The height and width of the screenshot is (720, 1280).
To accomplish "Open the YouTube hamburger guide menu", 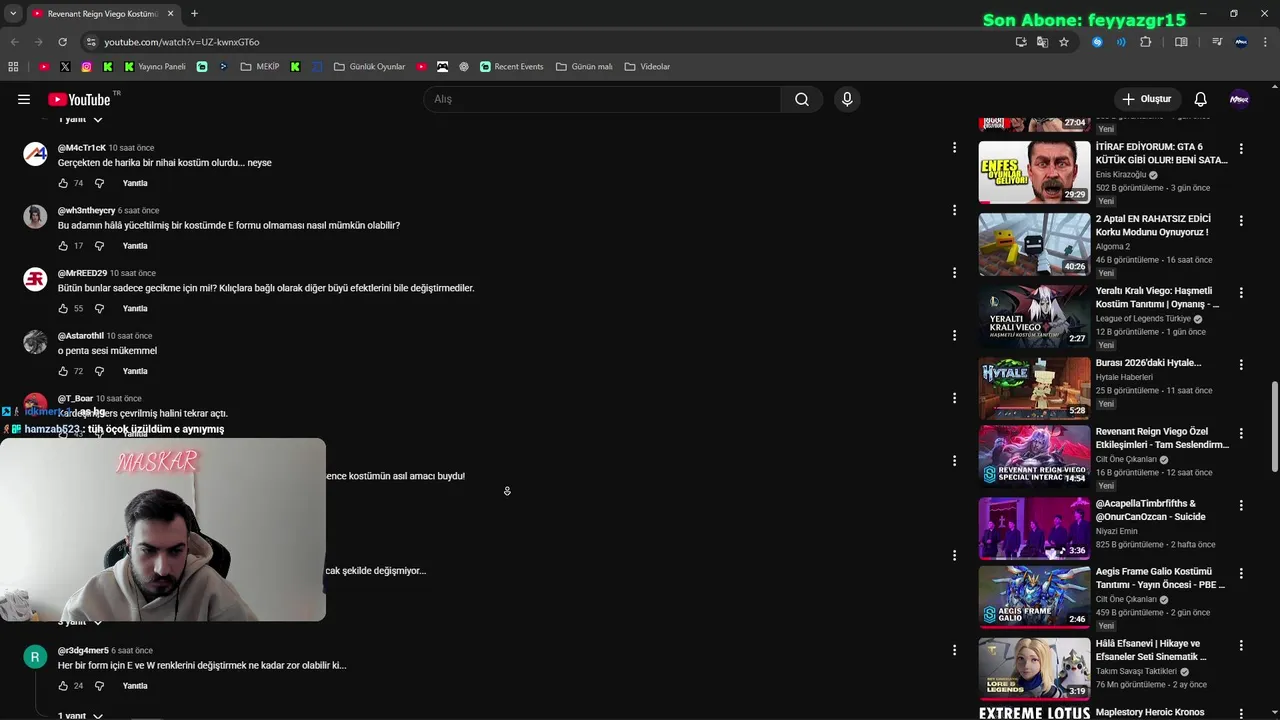I will (x=24, y=99).
